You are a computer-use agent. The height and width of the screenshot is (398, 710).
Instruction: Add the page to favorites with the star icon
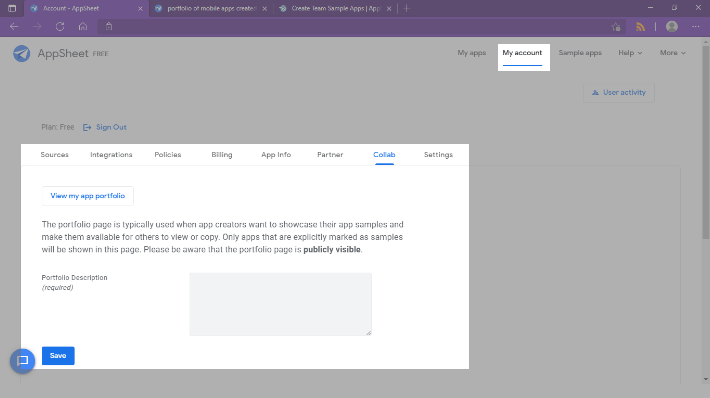pyautogui.click(x=615, y=27)
